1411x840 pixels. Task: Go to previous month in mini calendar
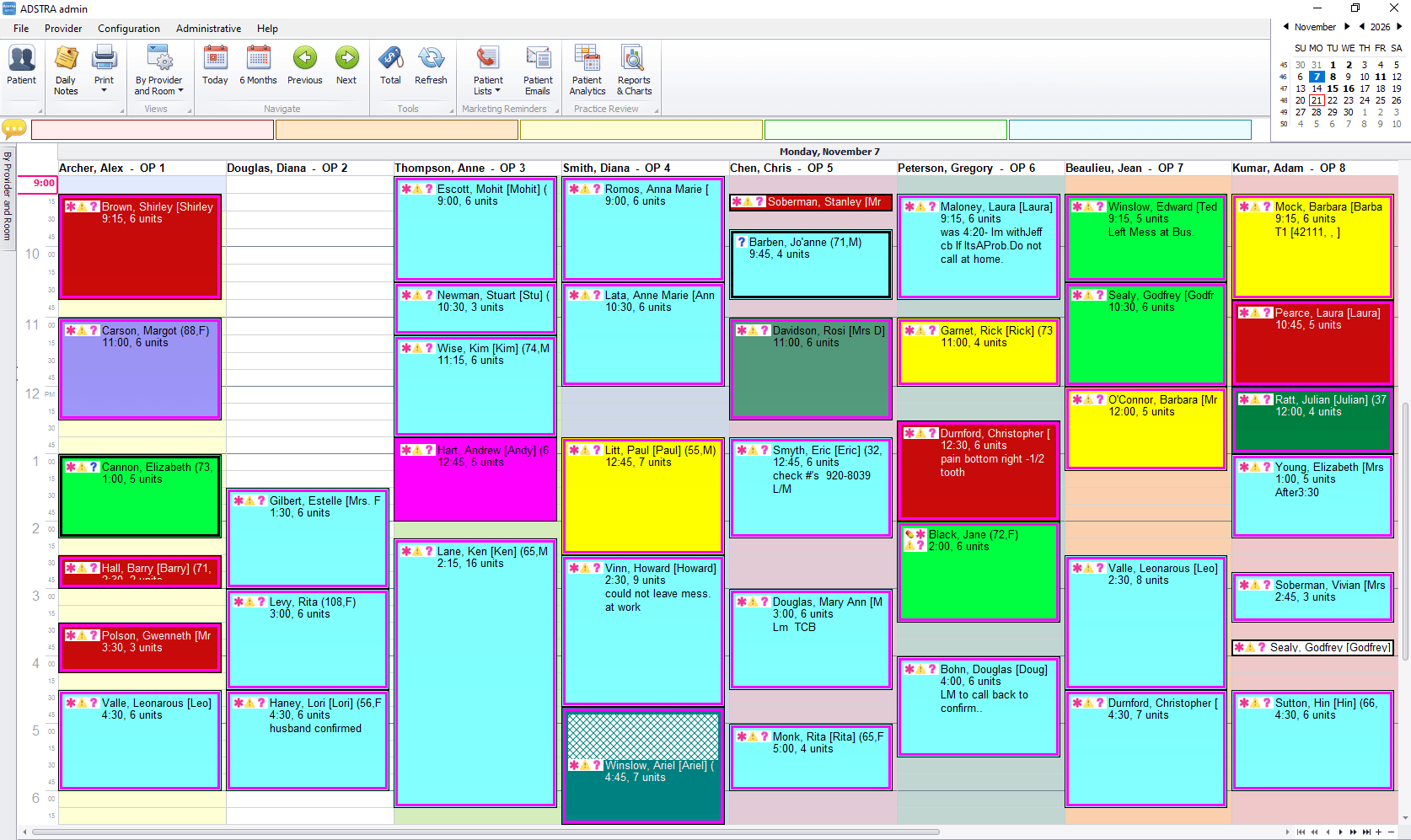point(1285,27)
